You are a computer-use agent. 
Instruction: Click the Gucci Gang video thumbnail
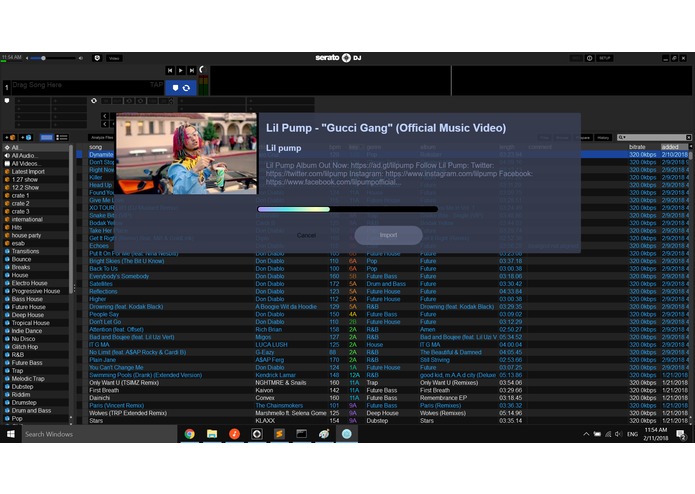point(186,153)
